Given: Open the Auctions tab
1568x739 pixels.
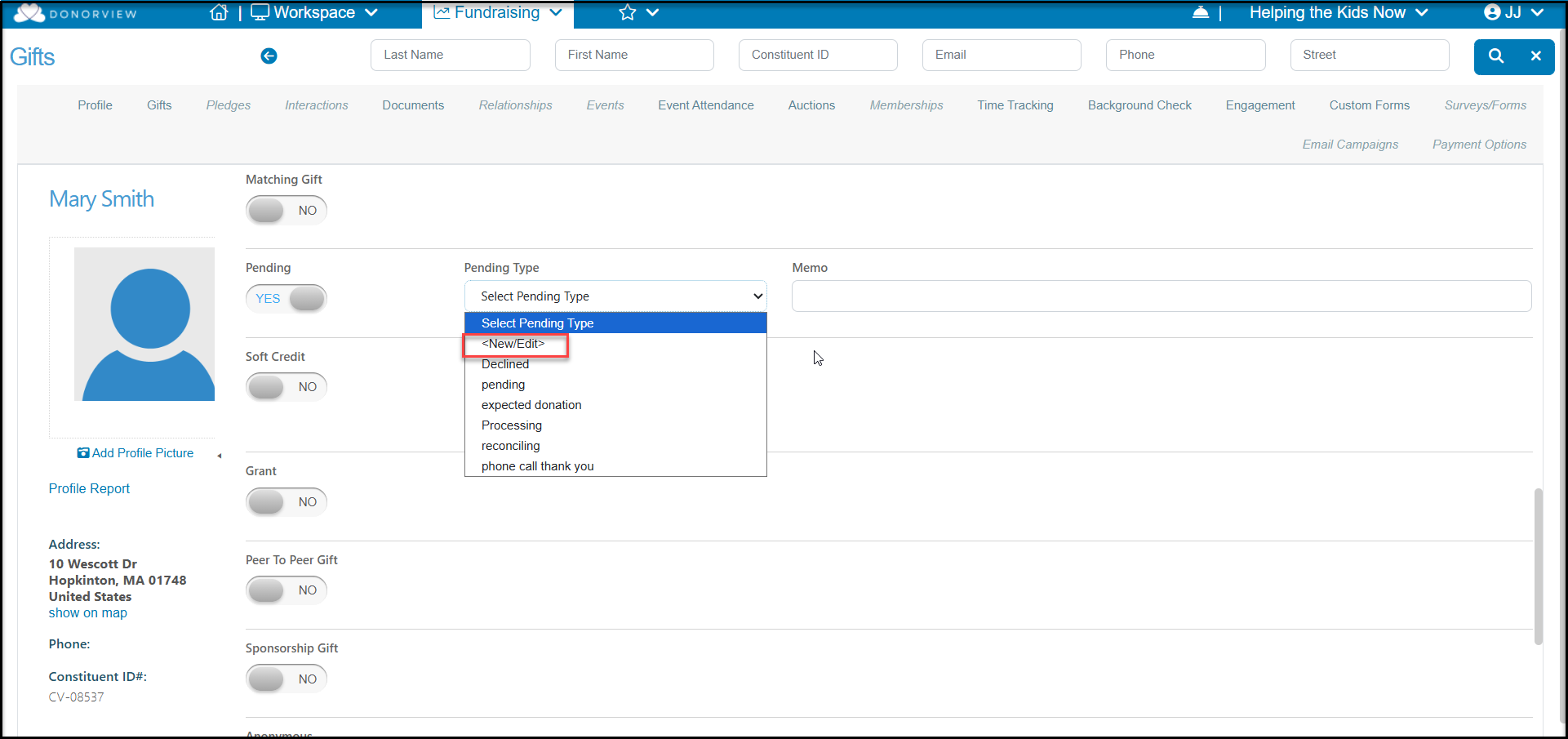Looking at the screenshot, I should point(811,105).
